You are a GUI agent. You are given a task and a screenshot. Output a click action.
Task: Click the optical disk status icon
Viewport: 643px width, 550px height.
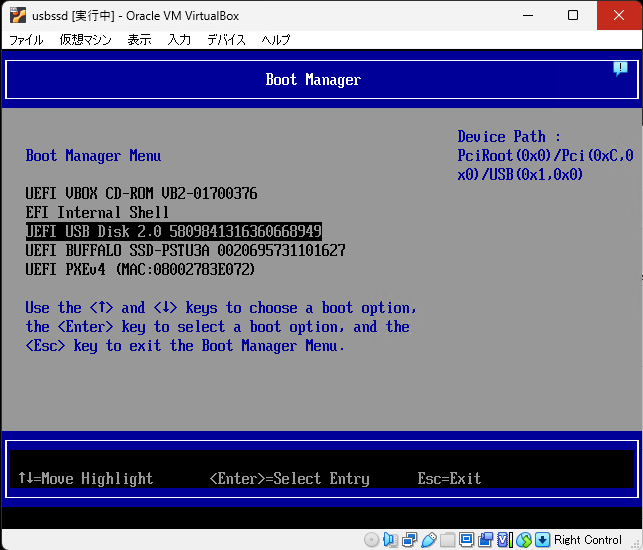[372, 540]
